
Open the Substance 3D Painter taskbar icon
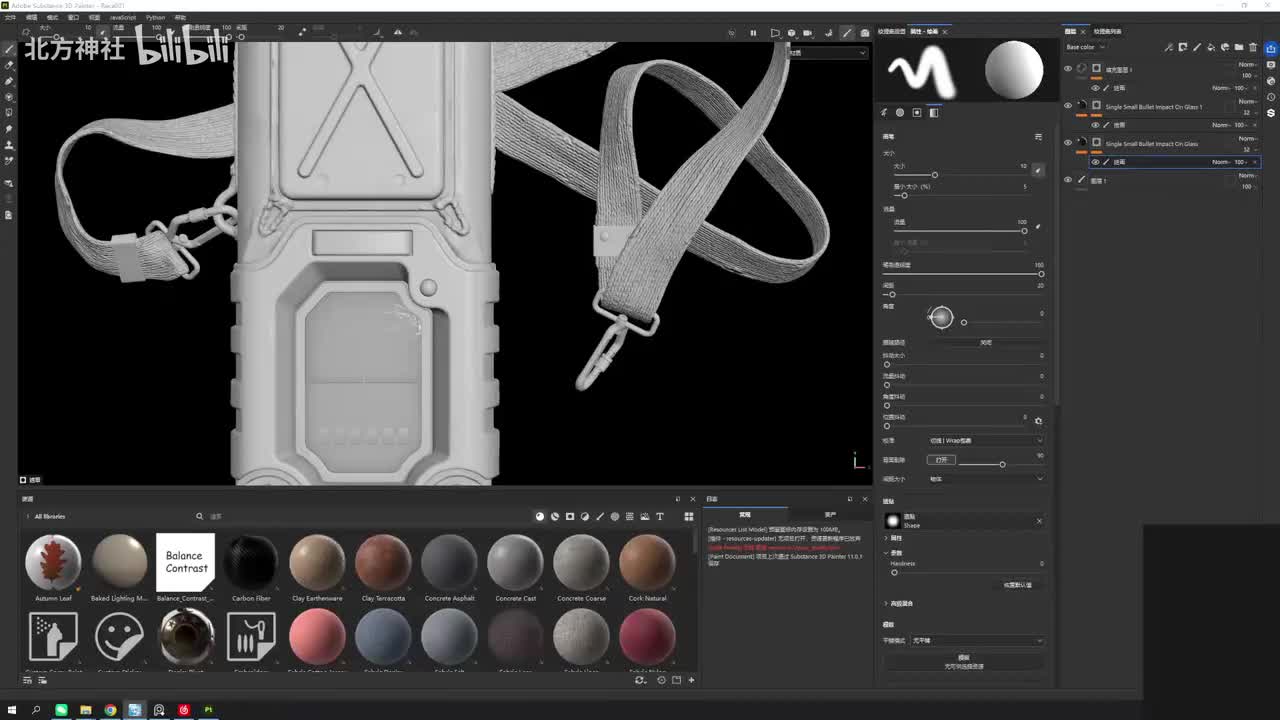pyautogui.click(x=208, y=710)
